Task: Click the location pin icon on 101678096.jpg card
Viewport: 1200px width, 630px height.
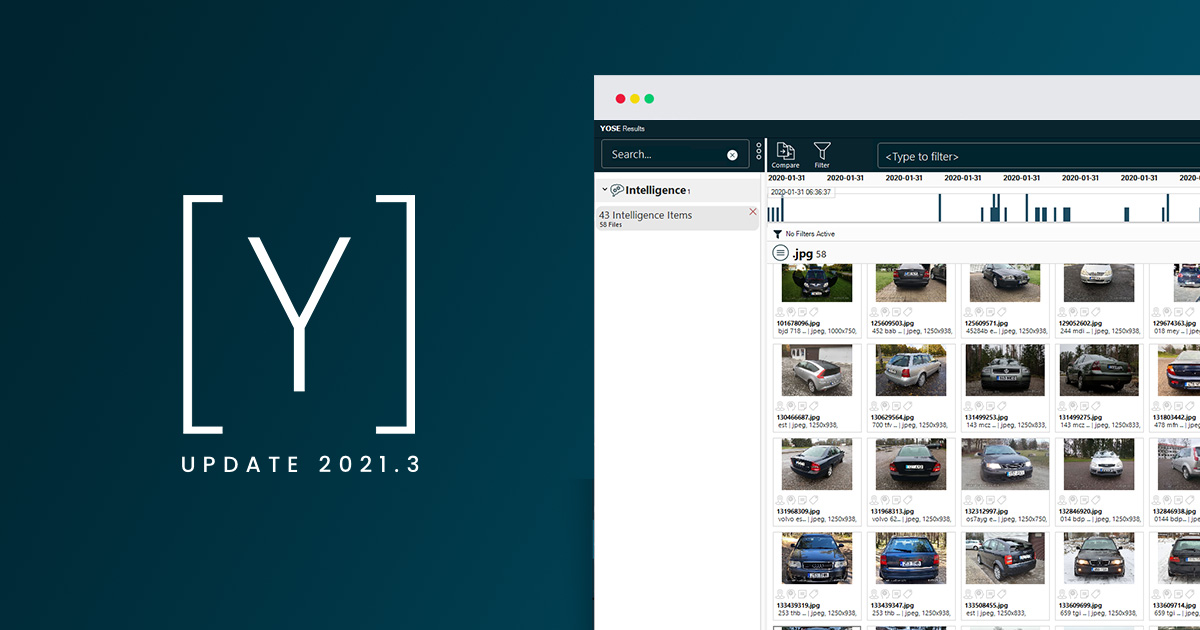Action: (x=792, y=312)
